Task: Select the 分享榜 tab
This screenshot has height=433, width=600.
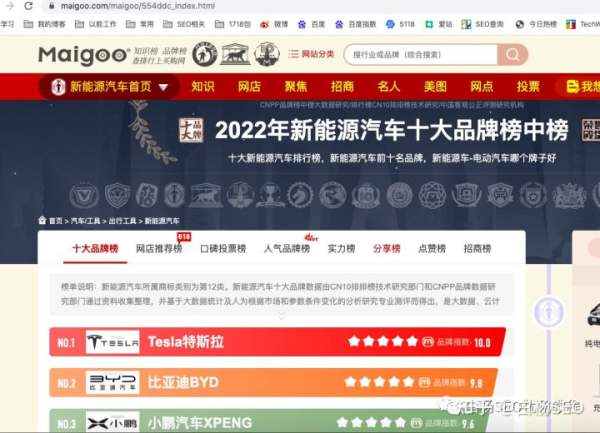Action: 386,249
